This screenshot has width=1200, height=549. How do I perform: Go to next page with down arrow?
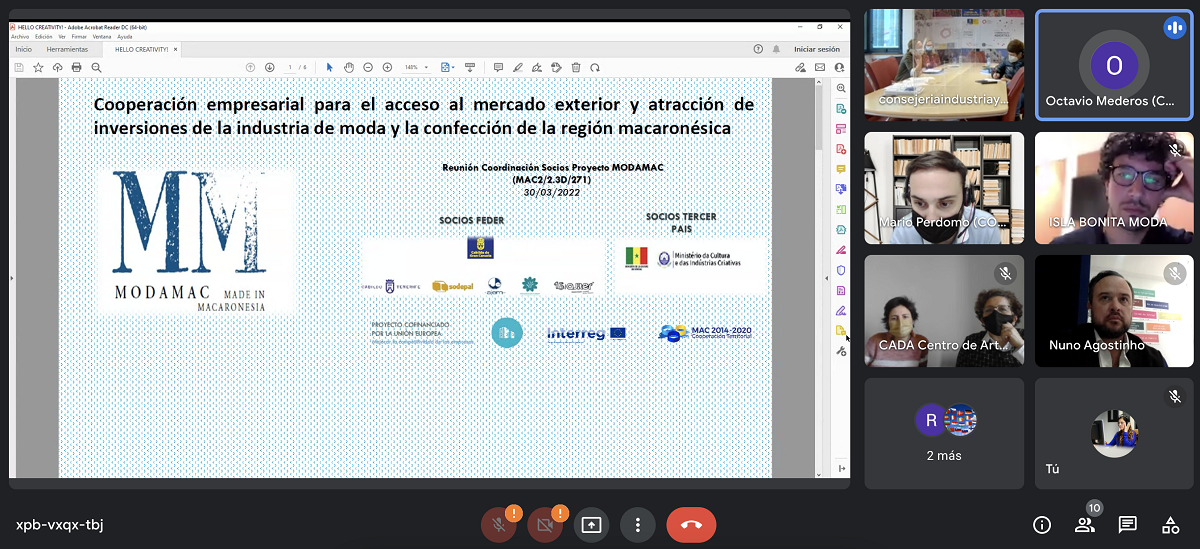(269, 67)
